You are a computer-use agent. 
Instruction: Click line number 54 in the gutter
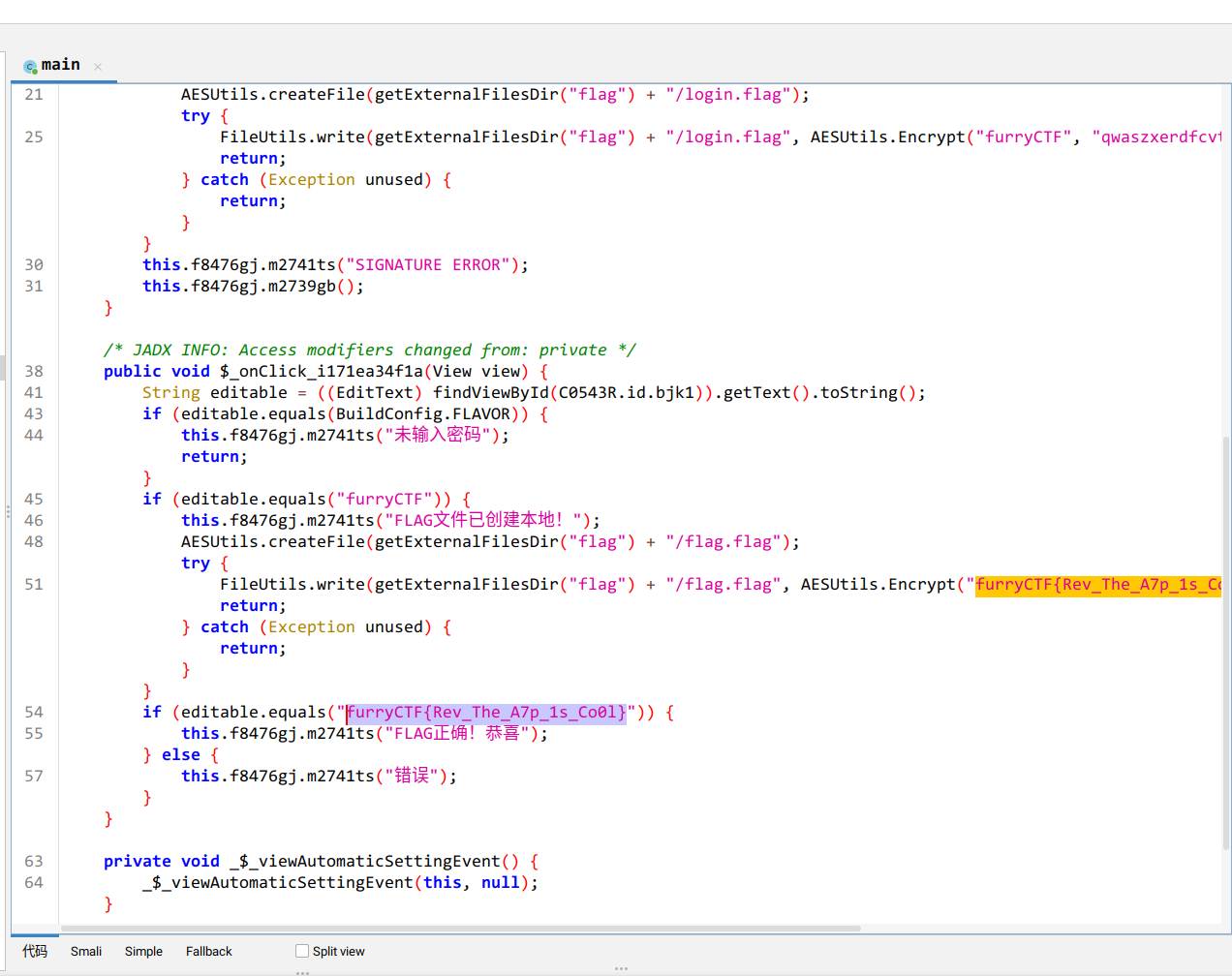[x=34, y=712]
